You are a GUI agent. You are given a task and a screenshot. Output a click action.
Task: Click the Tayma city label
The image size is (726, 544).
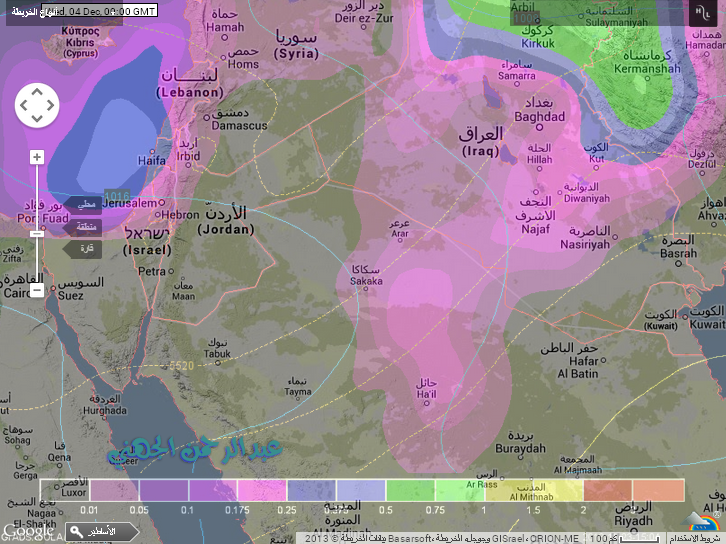[x=298, y=392]
